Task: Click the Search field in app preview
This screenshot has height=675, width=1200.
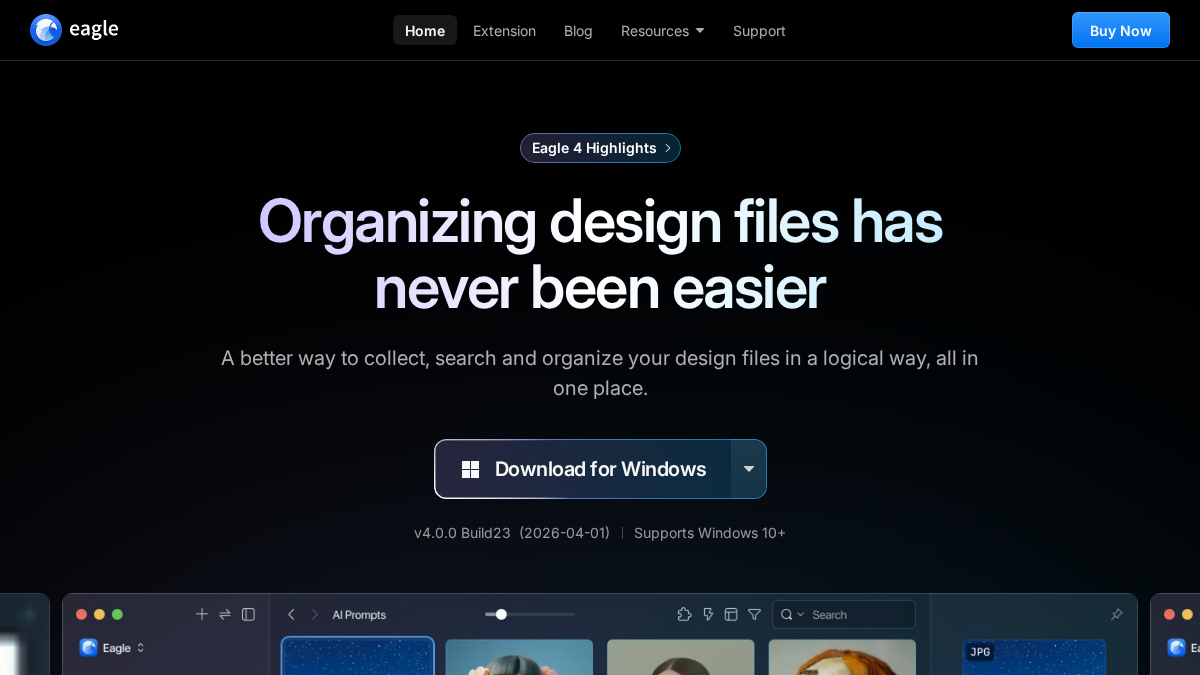Action: [844, 614]
